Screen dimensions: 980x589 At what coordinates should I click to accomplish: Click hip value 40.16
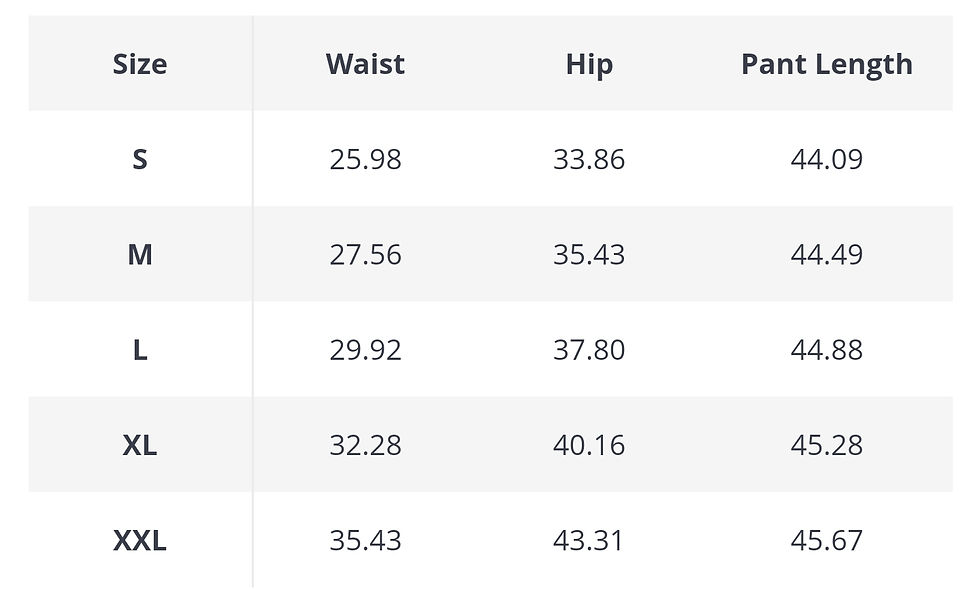click(x=589, y=445)
